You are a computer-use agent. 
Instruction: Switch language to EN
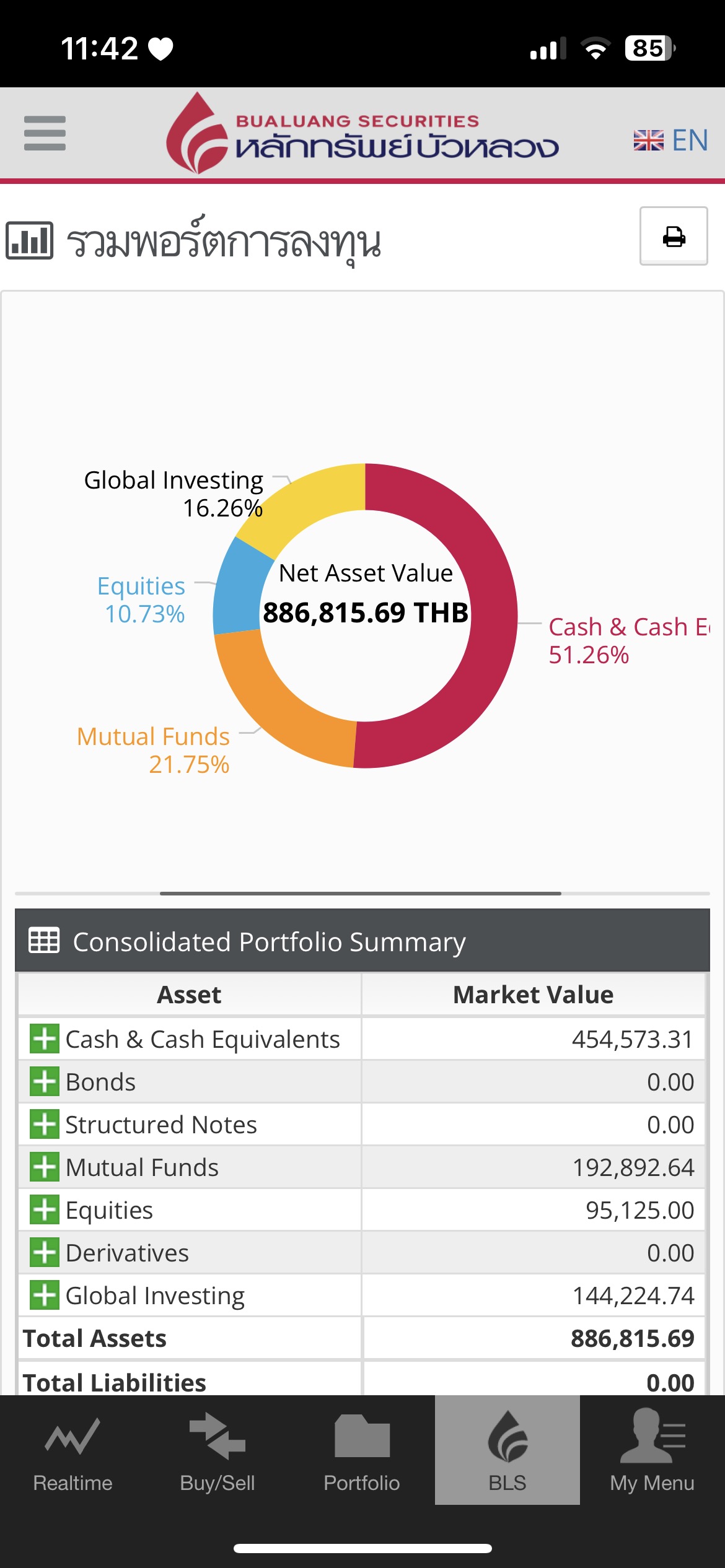(690, 141)
